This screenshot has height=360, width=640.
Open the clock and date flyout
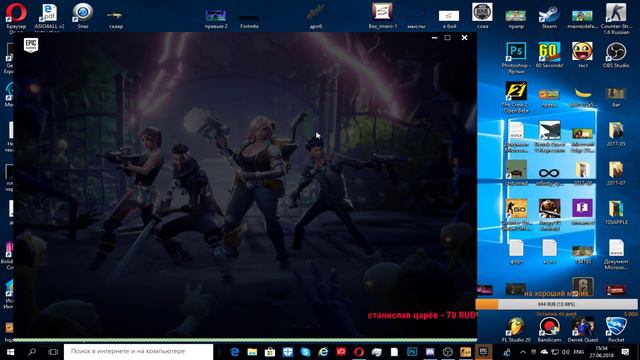pos(601,352)
